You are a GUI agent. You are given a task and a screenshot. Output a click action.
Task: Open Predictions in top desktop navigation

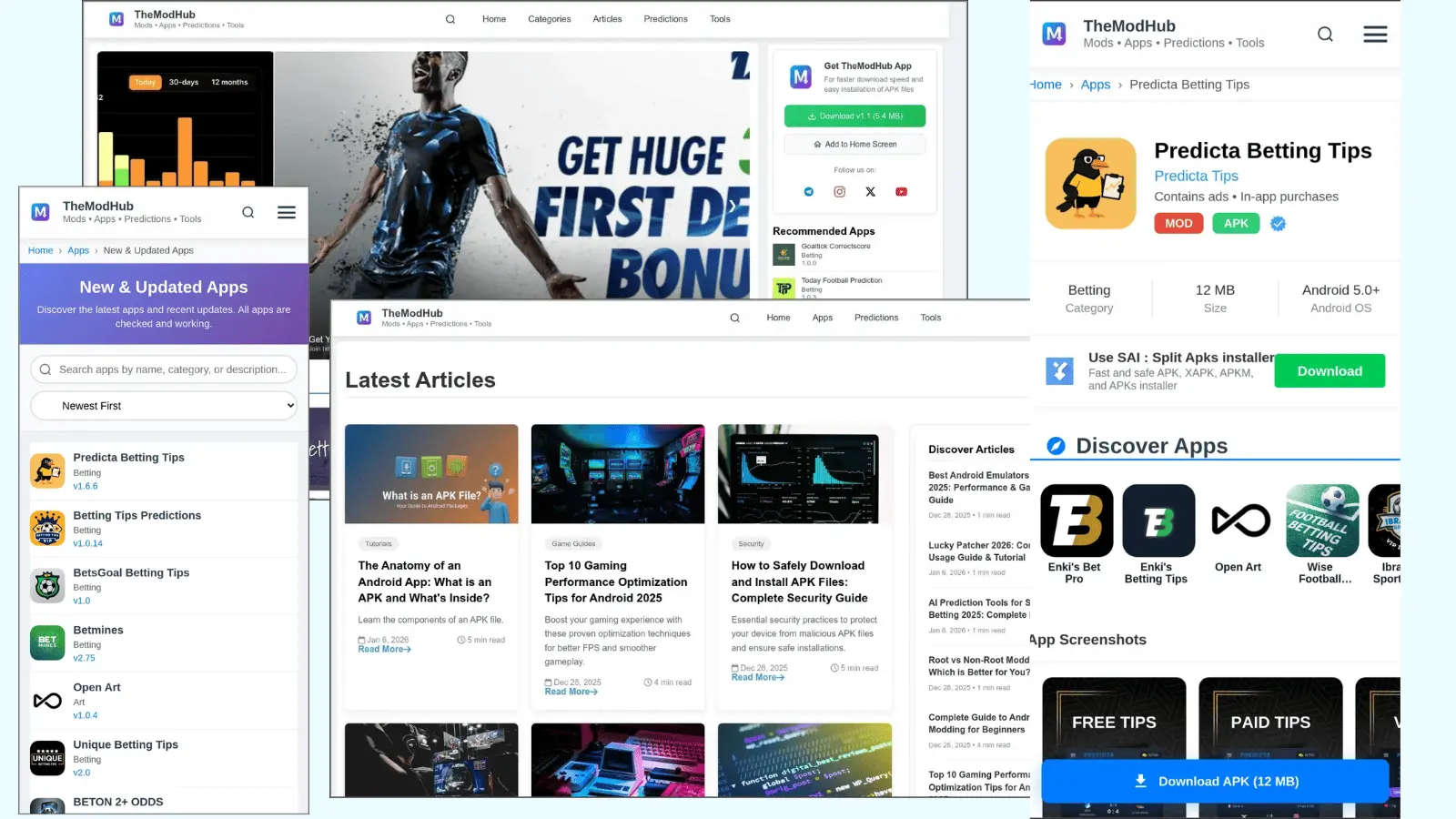[x=665, y=19]
